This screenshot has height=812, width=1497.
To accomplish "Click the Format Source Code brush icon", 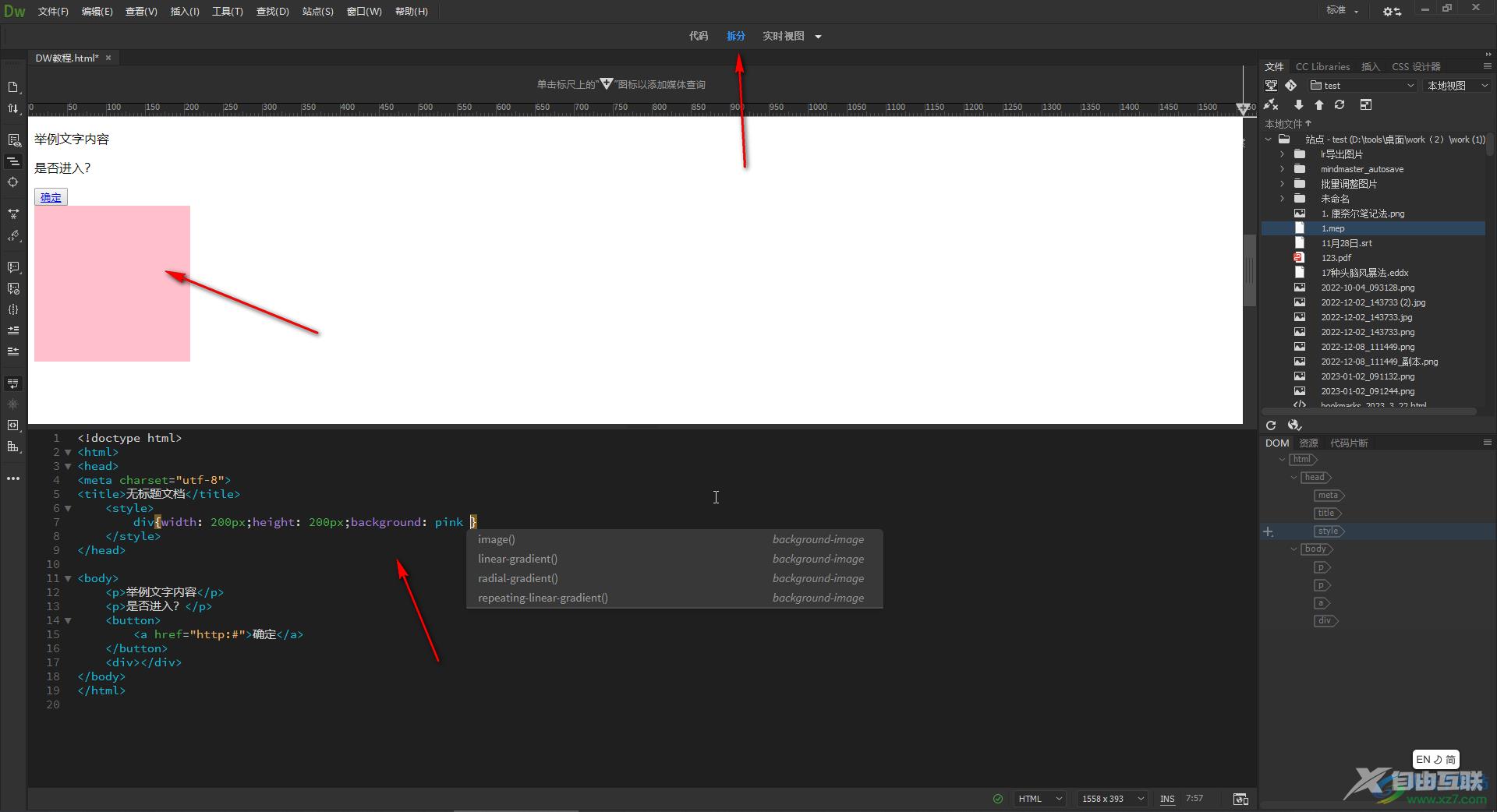I will 13,235.
